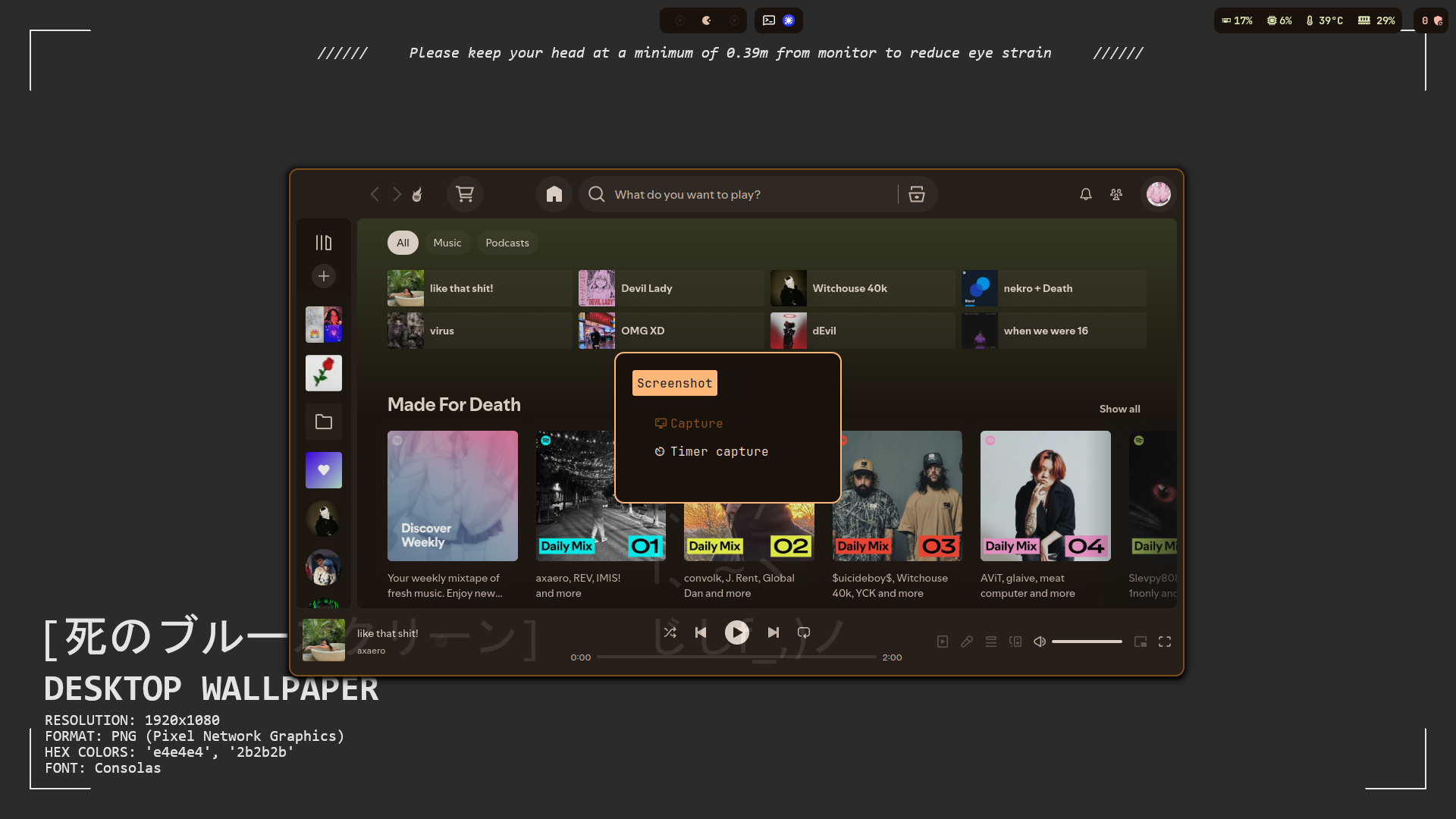Viewport: 1456px width, 819px height.
Task: Choose Capture in Screenshot menu
Action: (x=689, y=423)
